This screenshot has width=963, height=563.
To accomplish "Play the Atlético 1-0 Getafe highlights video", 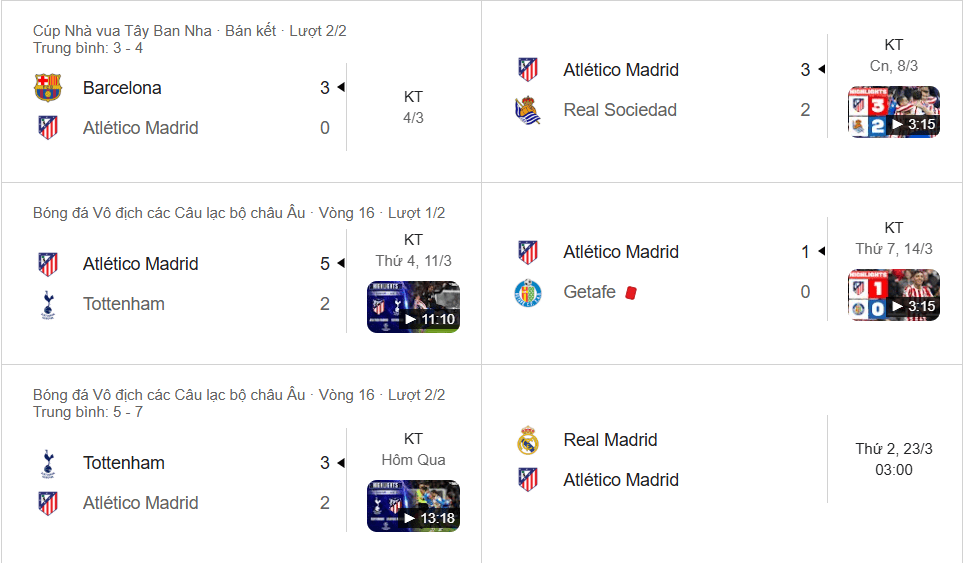I will click(894, 294).
